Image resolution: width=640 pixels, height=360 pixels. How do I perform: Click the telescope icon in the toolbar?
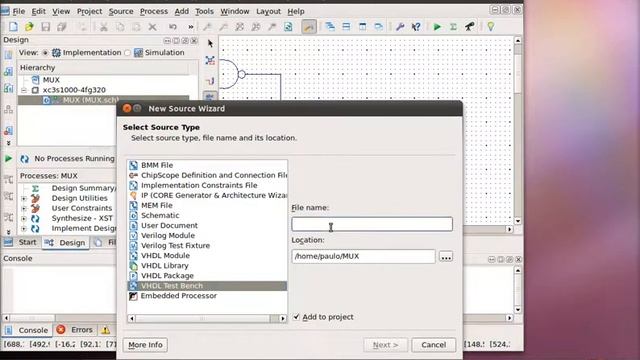(x=469, y=27)
